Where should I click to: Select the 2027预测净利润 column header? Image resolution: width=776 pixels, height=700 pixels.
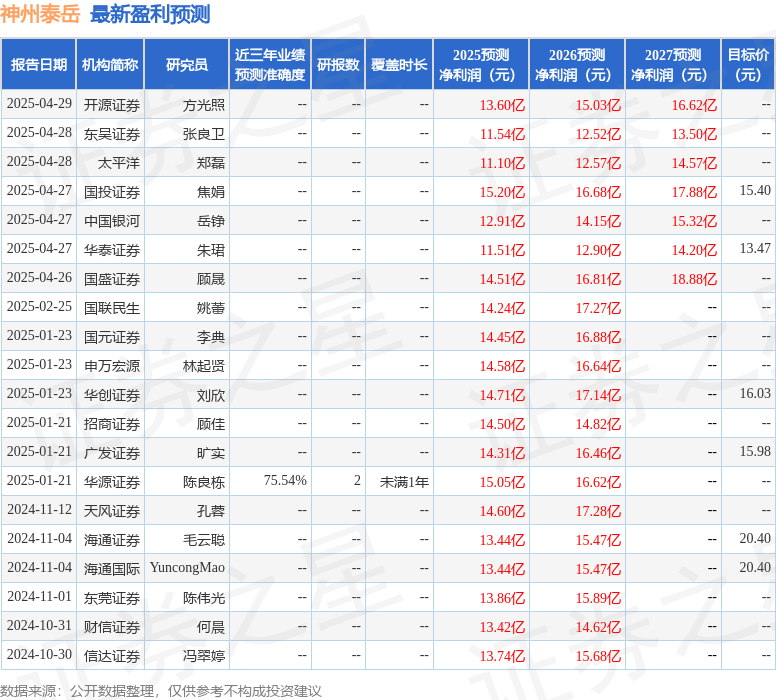point(673,65)
